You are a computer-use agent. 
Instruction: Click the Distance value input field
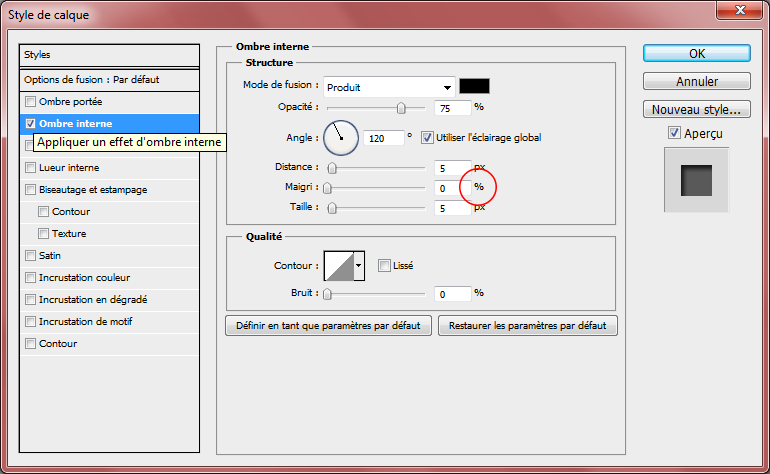[452, 168]
